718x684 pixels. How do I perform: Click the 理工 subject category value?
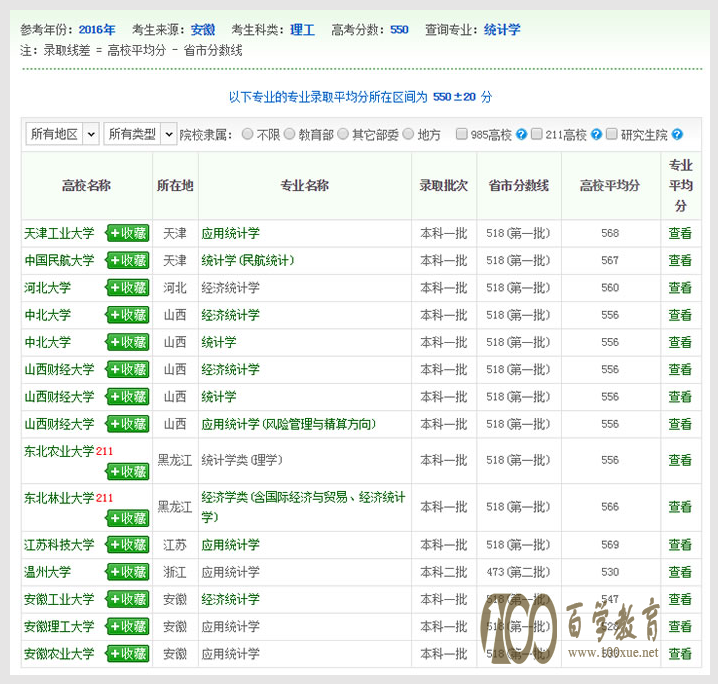(x=302, y=30)
